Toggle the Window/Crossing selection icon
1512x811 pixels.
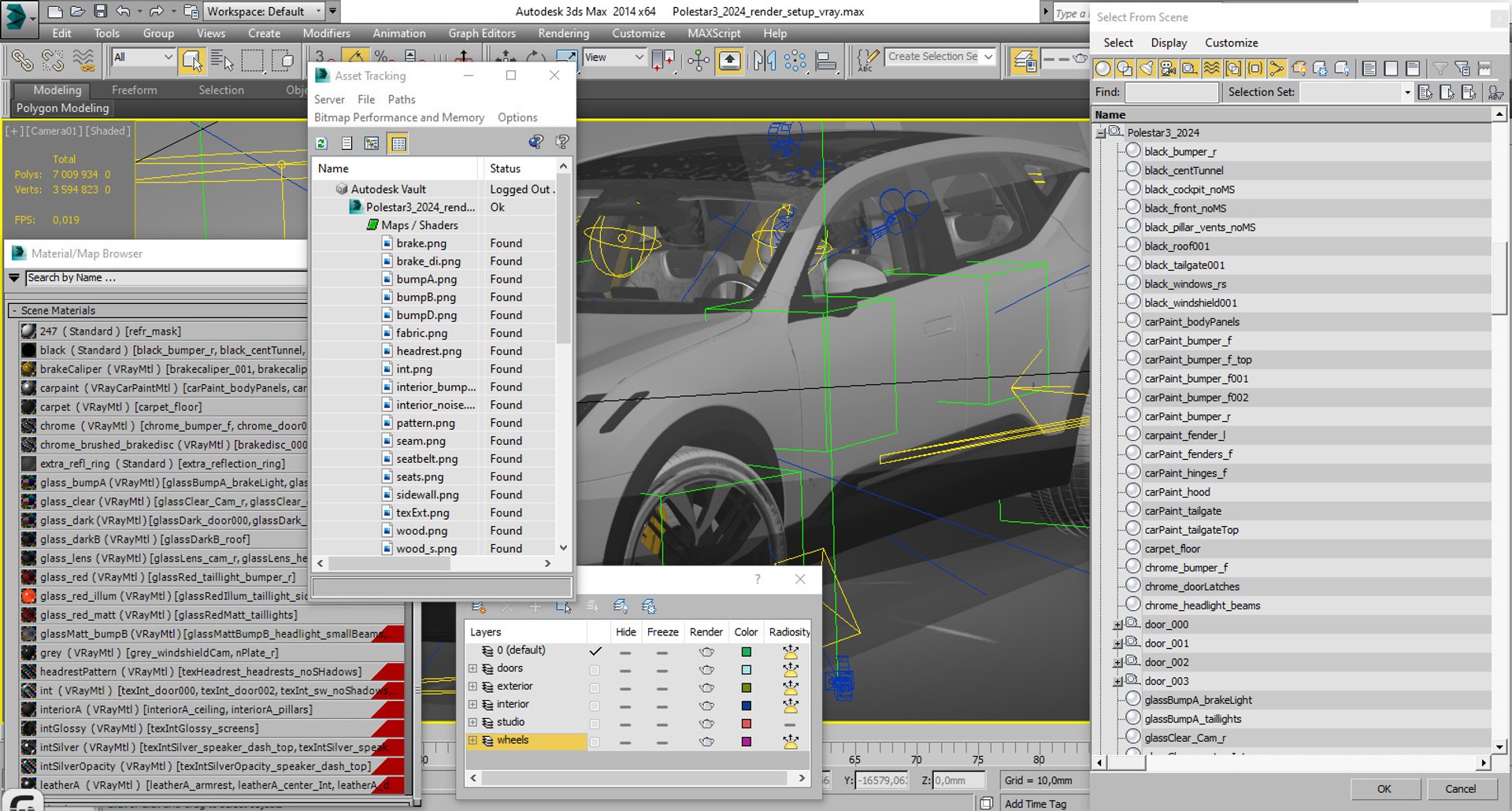[x=282, y=60]
